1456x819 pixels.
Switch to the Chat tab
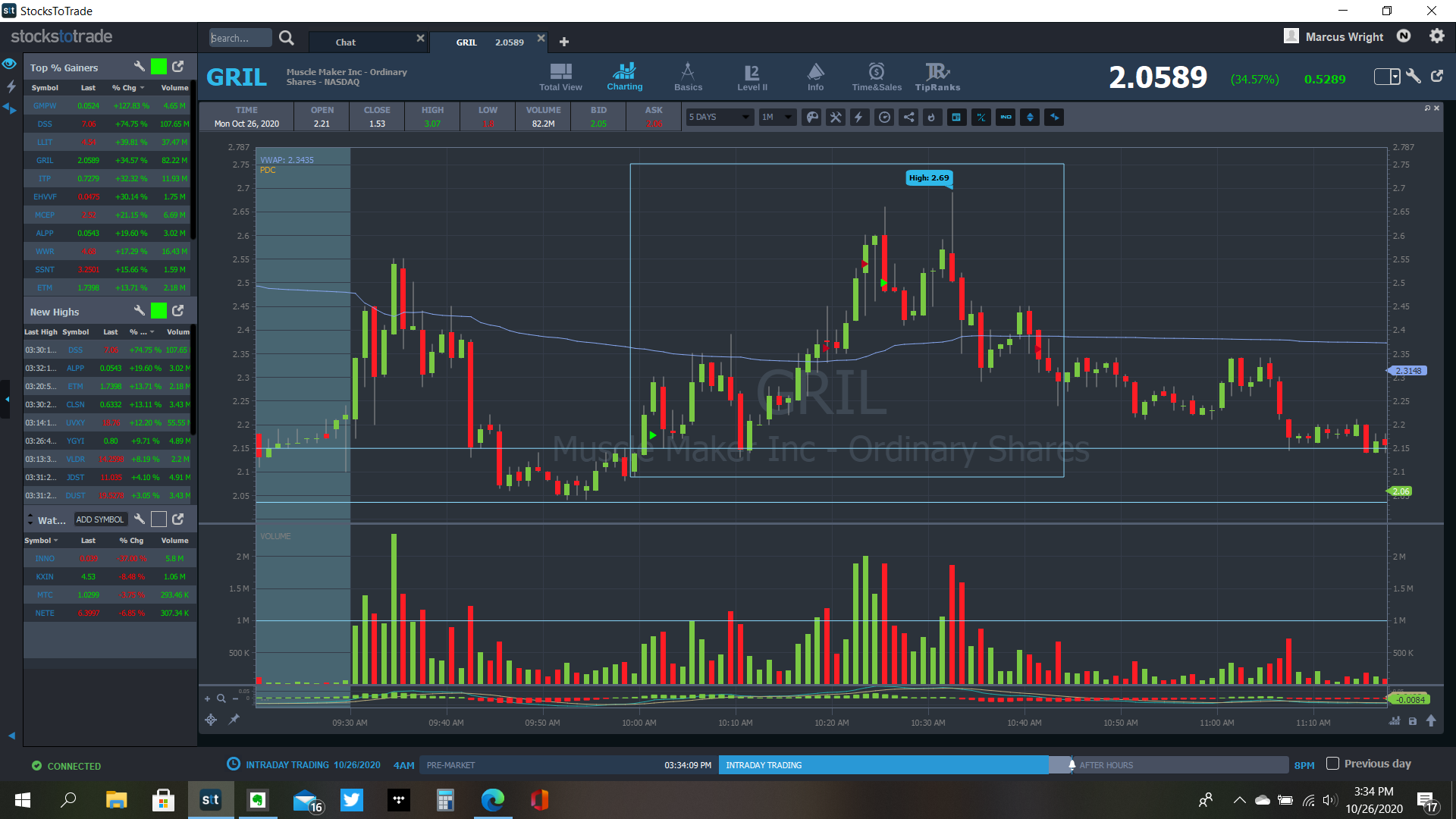click(x=346, y=42)
